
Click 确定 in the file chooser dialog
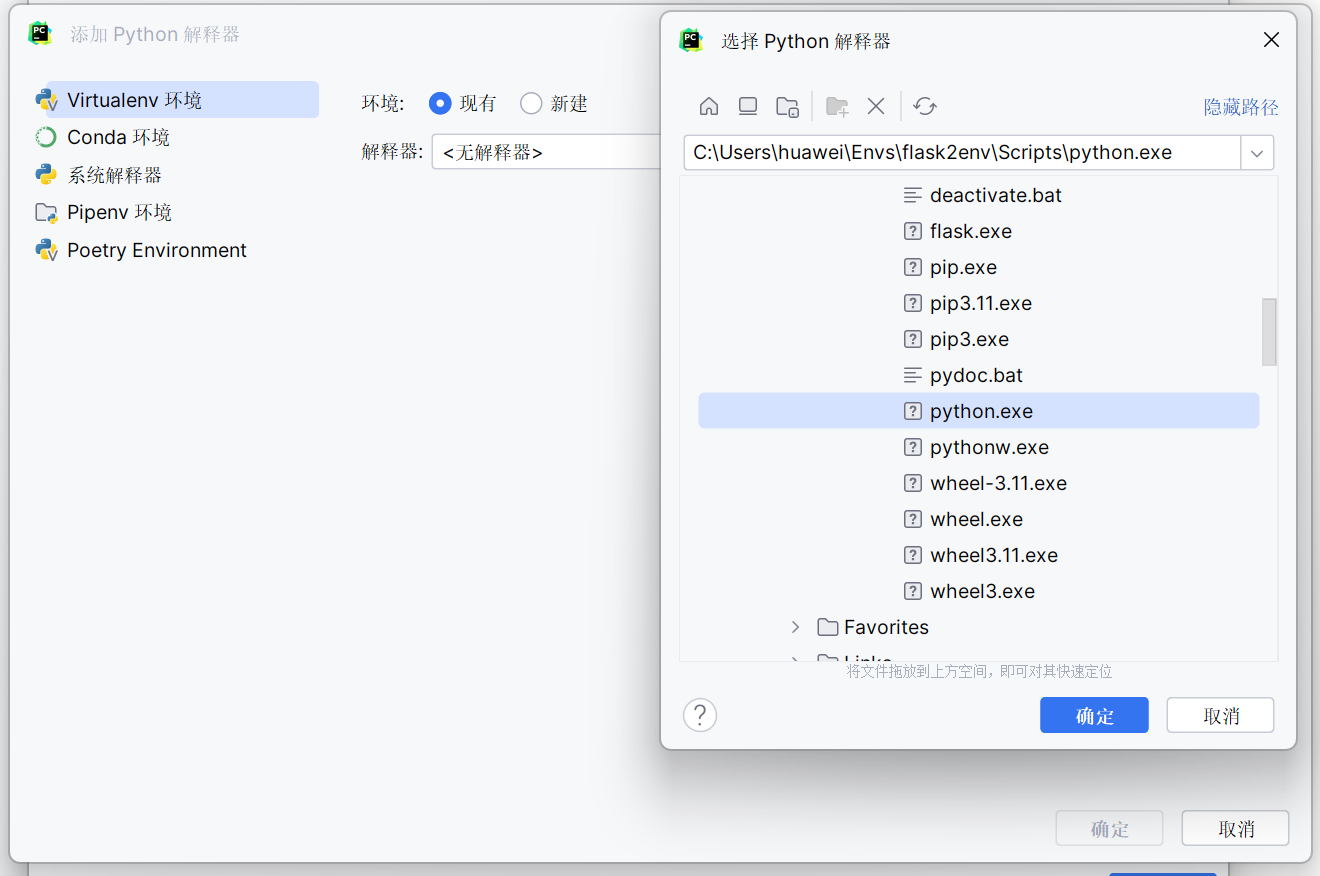(1094, 716)
